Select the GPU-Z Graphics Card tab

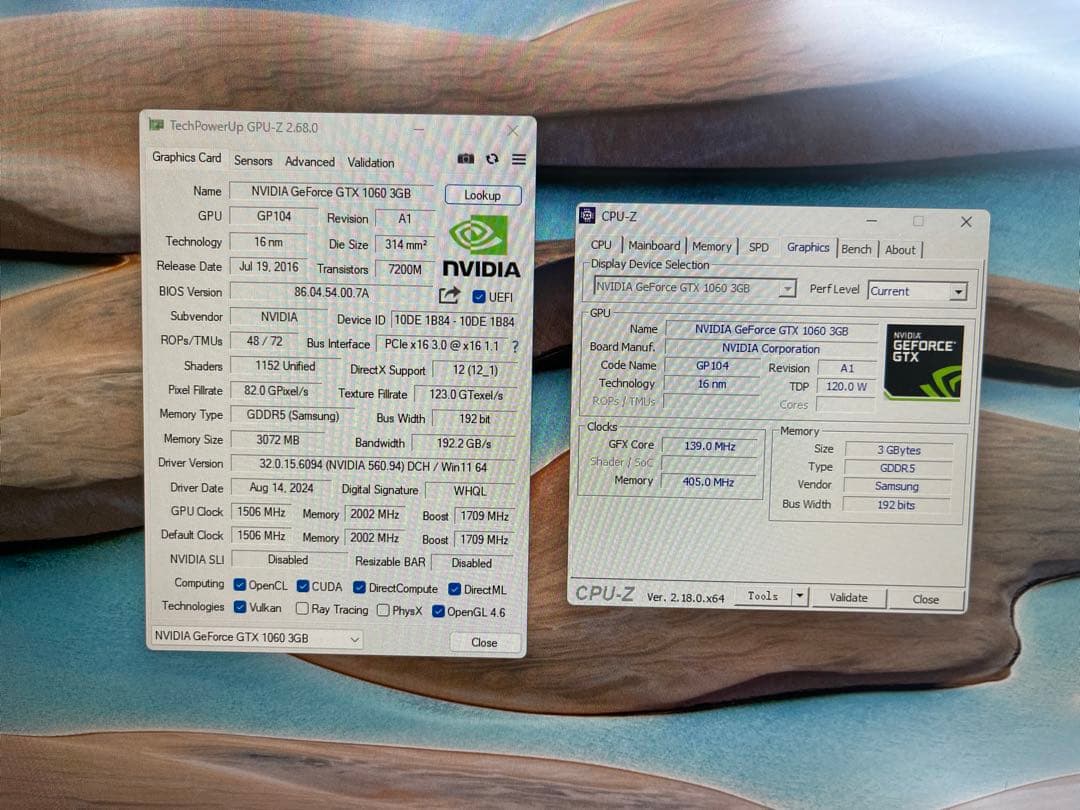coord(187,157)
